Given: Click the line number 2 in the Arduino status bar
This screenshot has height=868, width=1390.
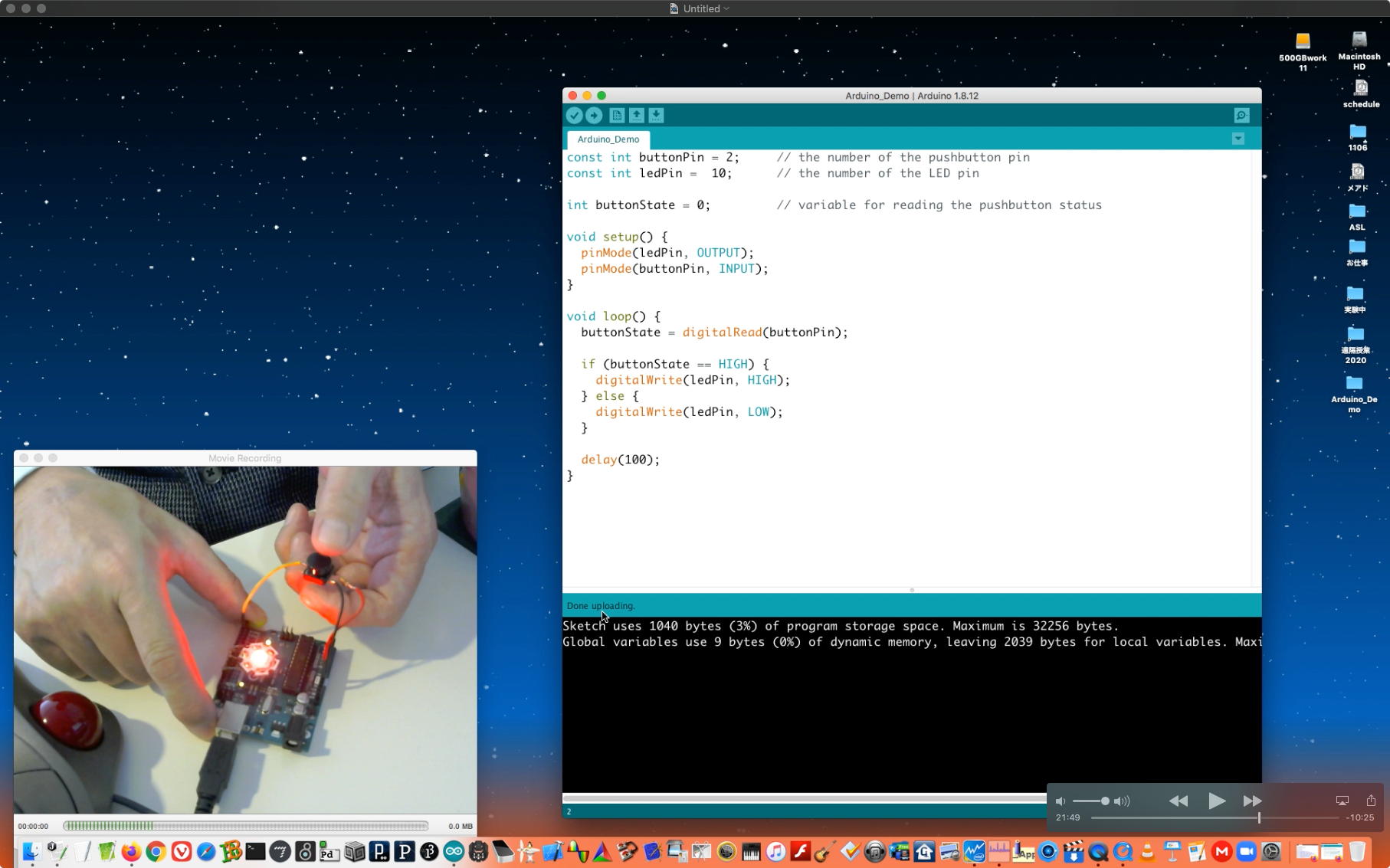Looking at the screenshot, I should 569,811.
